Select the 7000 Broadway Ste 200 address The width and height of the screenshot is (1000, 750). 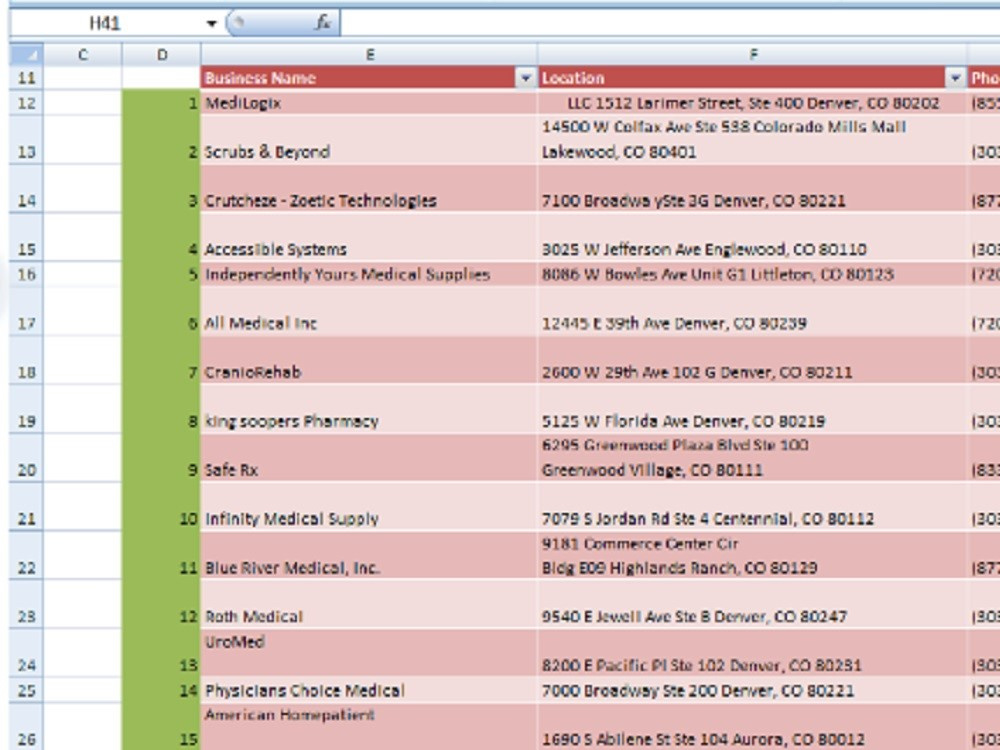click(x=753, y=691)
